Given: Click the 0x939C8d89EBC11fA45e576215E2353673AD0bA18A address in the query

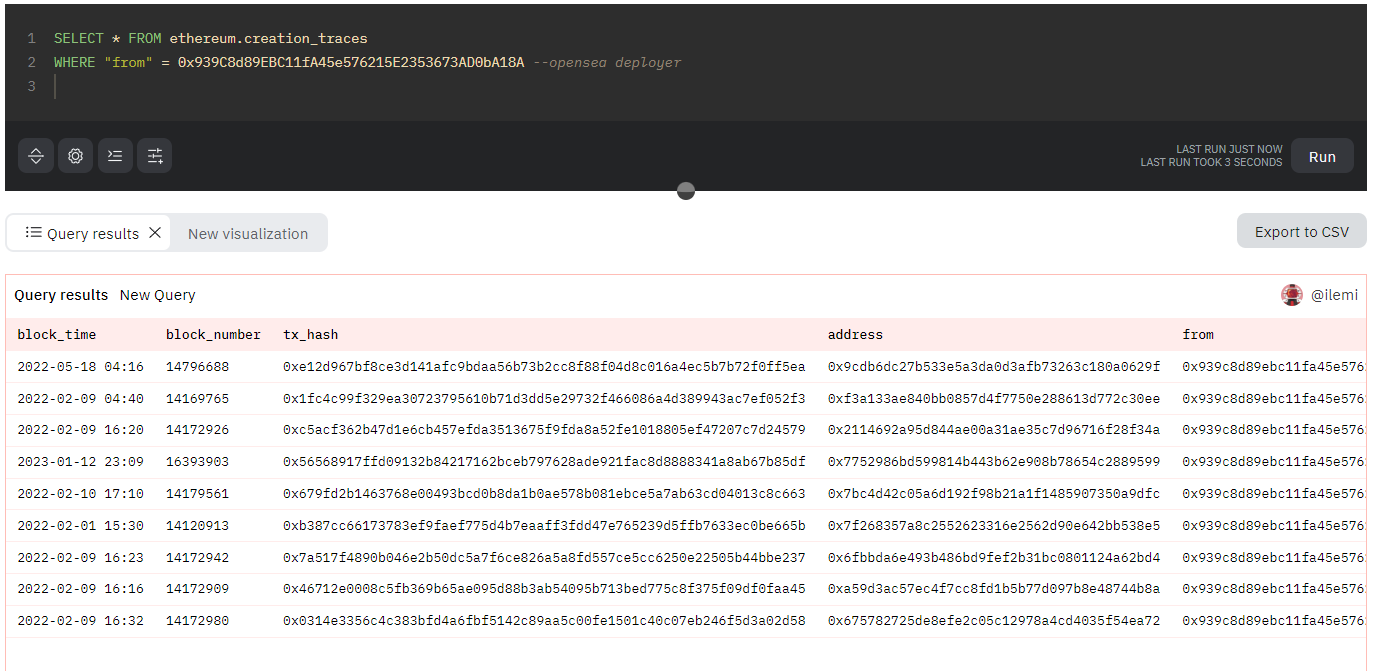Looking at the screenshot, I should pos(351,63).
